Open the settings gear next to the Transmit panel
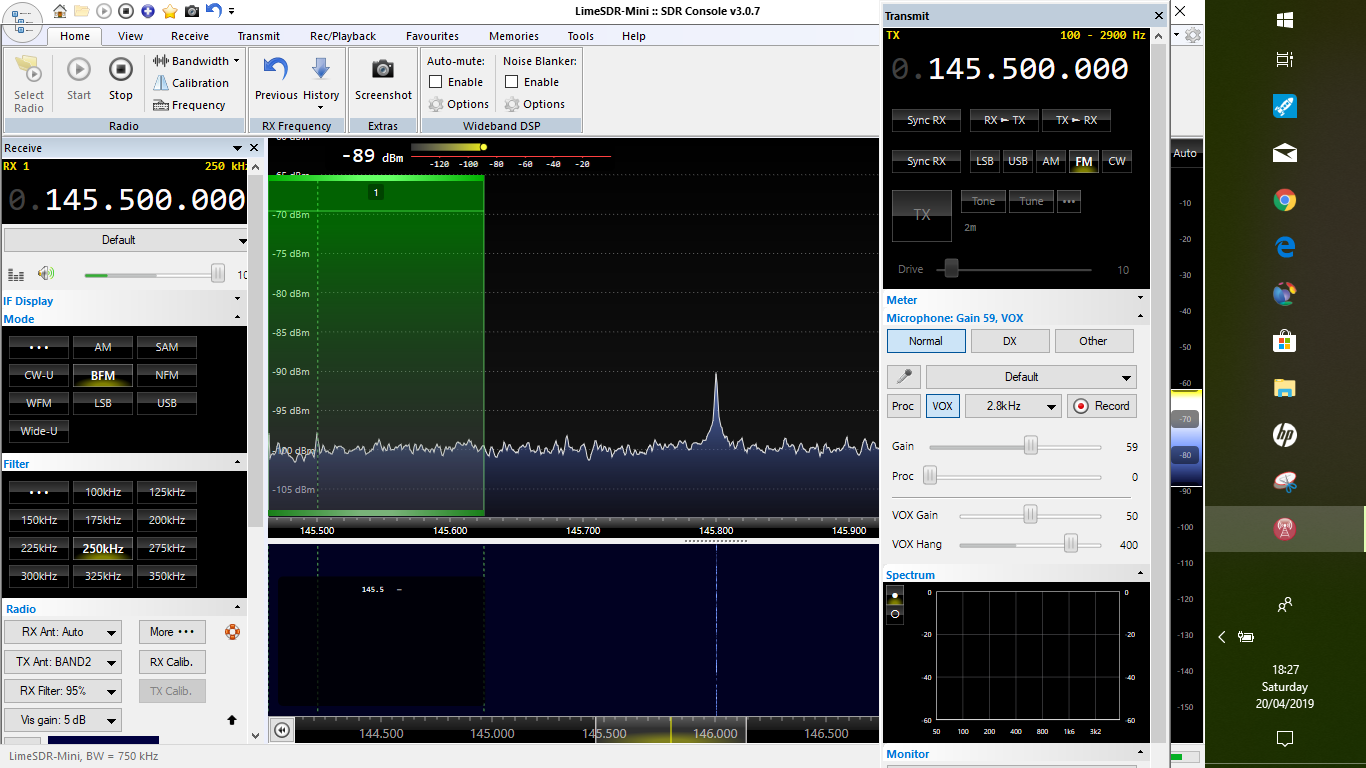The width and height of the screenshot is (1366, 768). (1193, 35)
